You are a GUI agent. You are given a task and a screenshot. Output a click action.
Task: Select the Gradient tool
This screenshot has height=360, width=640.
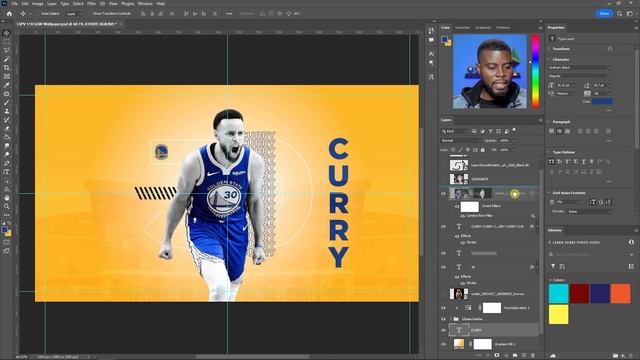click(7, 137)
